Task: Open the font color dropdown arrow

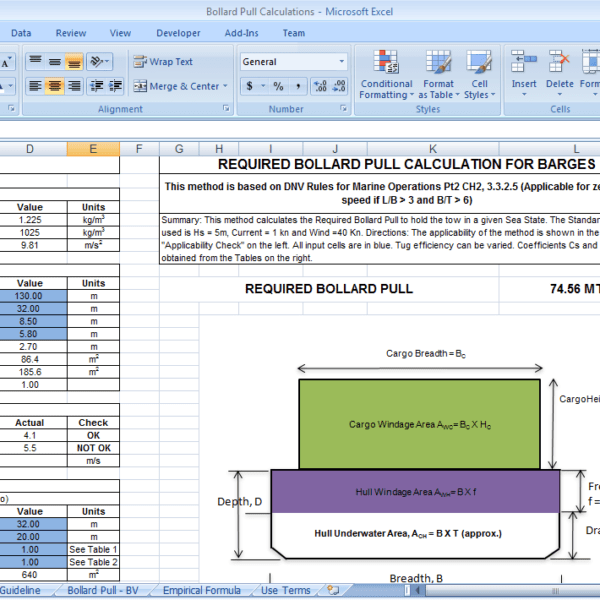Action: tap(11, 86)
